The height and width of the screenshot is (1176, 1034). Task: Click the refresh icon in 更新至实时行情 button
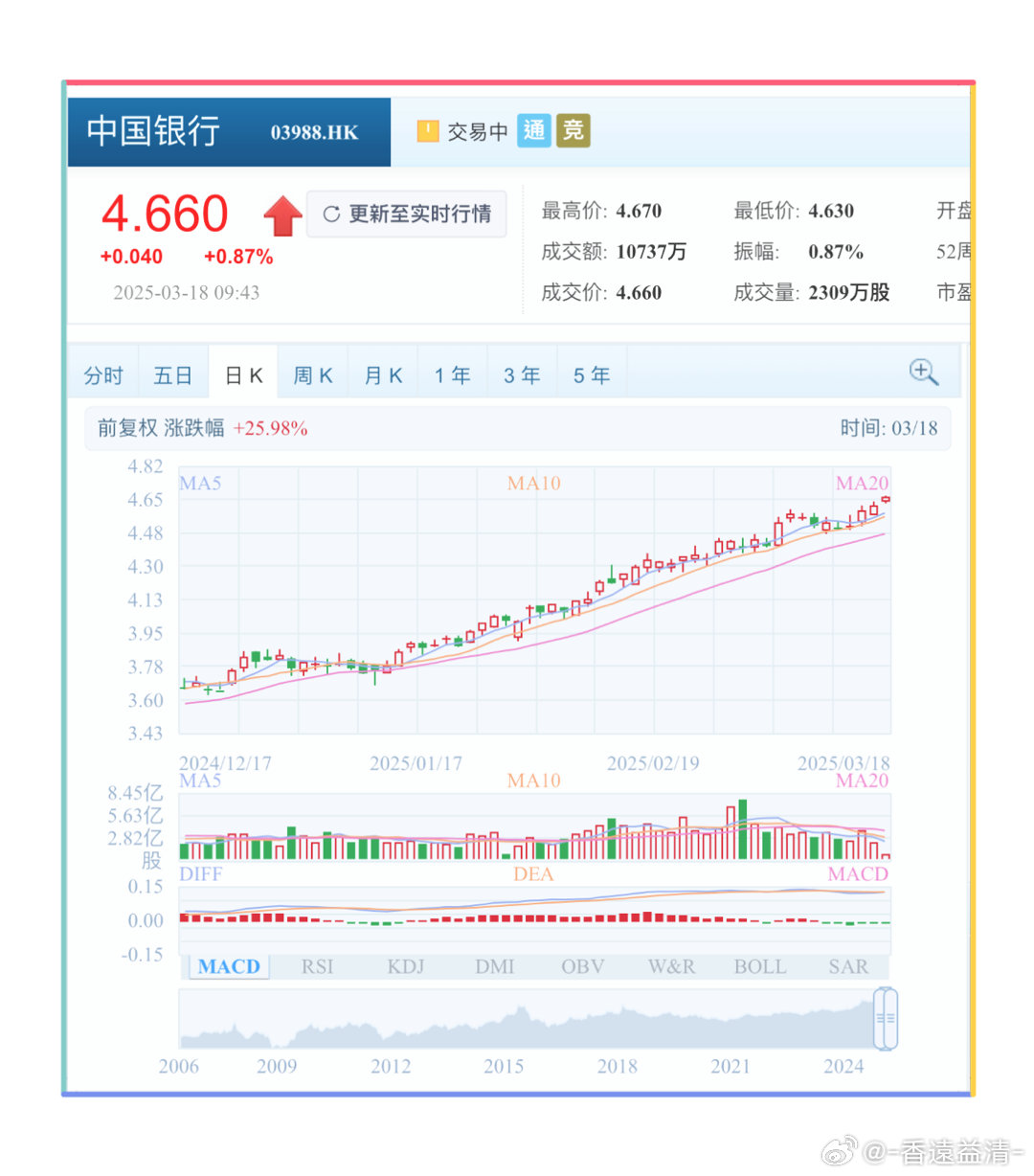point(331,214)
